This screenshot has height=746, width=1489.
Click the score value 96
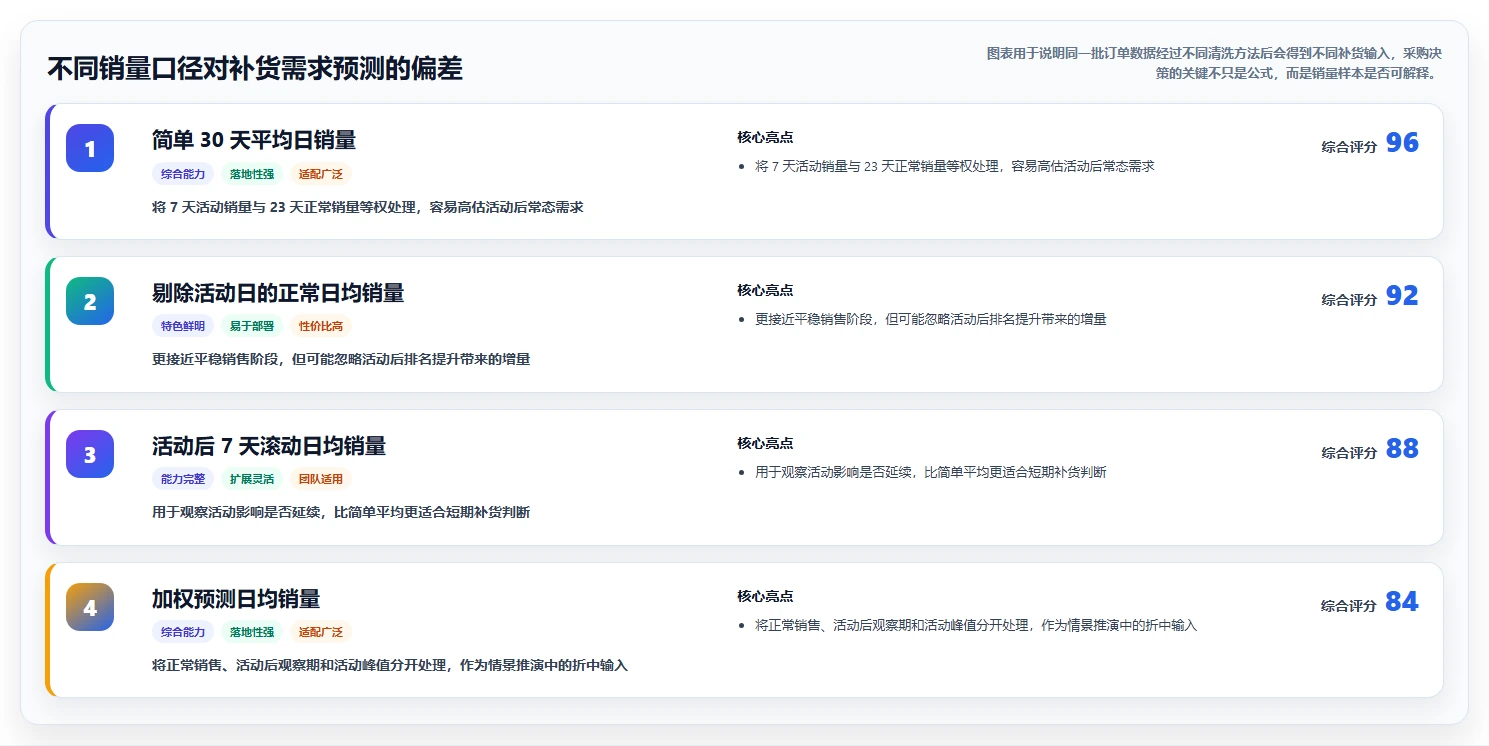point(1402,143)
